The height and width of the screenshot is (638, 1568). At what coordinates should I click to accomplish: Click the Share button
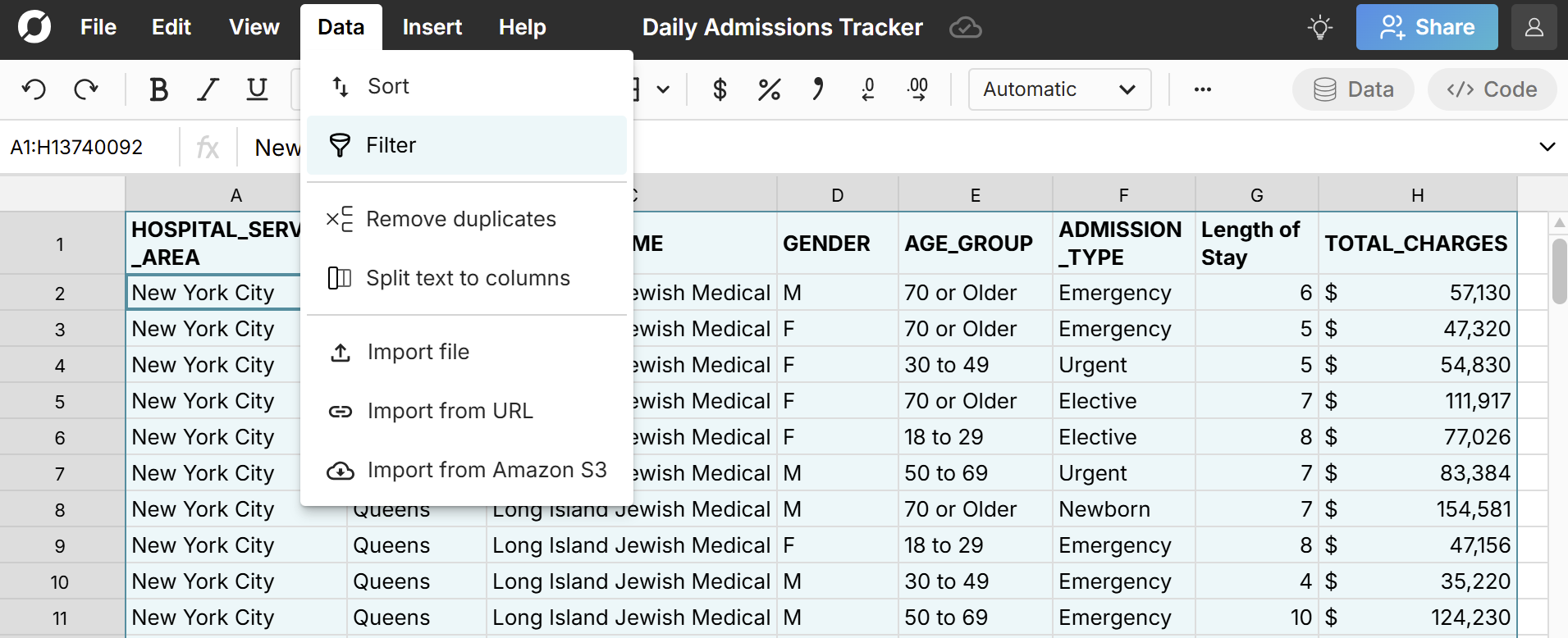(1426, 28)
